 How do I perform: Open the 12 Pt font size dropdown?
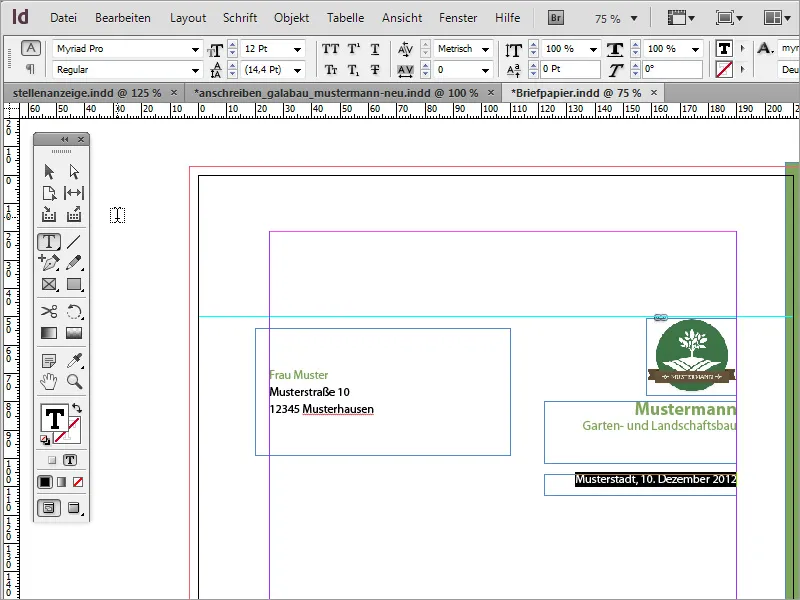(297, 49)
